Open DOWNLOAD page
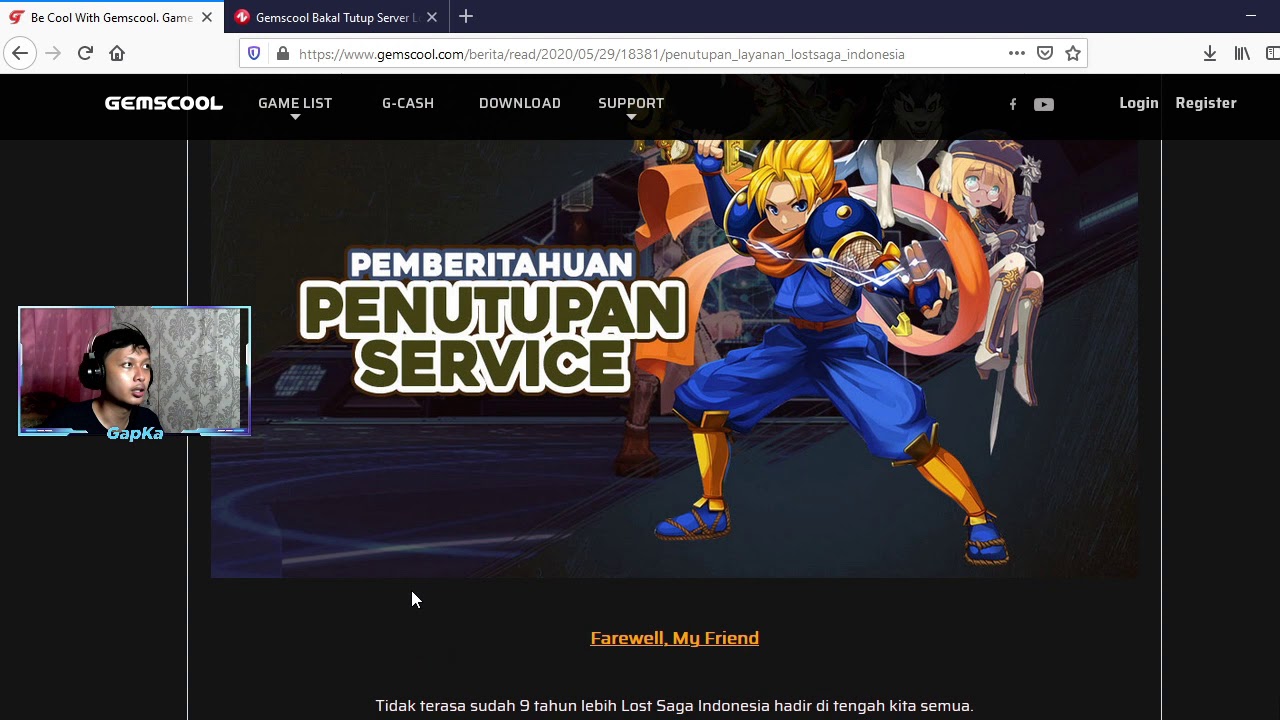This screenshot has height=720, width=1280. (520, 103)
